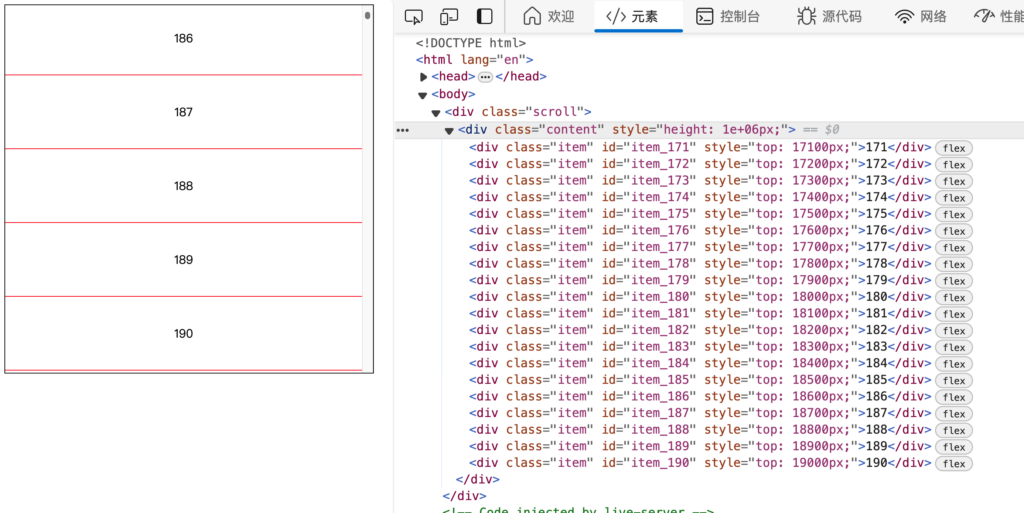Viewport: 1024px width, 513px height.
Task: Select the item_171 div row
Action: tap(700, 148)
